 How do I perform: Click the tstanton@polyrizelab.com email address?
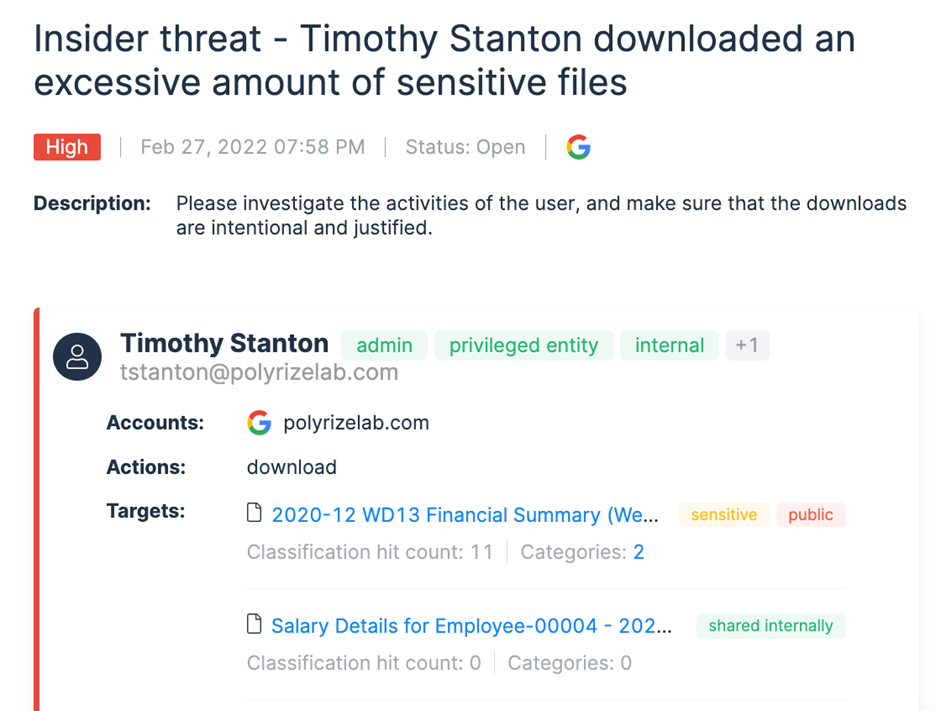click(x=259, y=373)
